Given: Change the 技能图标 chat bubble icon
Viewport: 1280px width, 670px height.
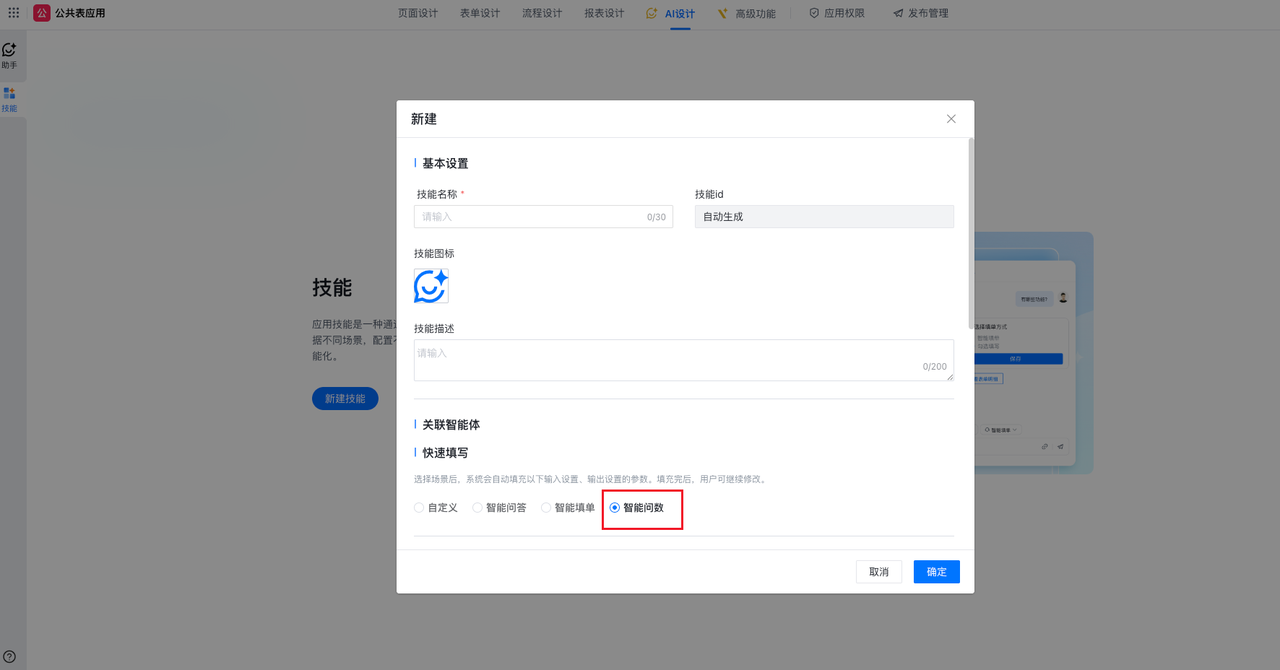Looking at the screenshot, I should click(x=431, y=286).
